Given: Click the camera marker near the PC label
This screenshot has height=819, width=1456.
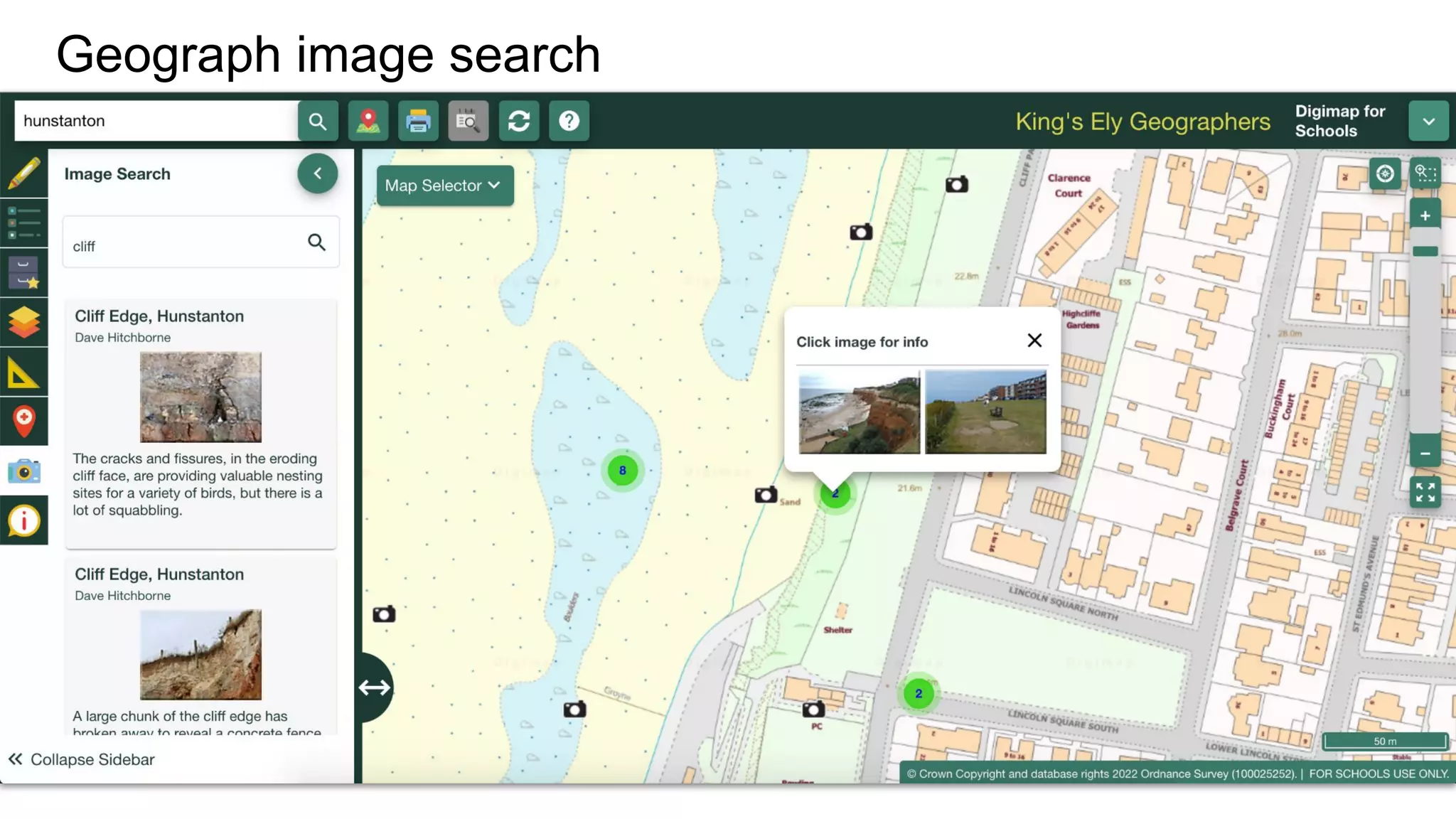Looking at the screenshot, I should (x=813, y=709).
